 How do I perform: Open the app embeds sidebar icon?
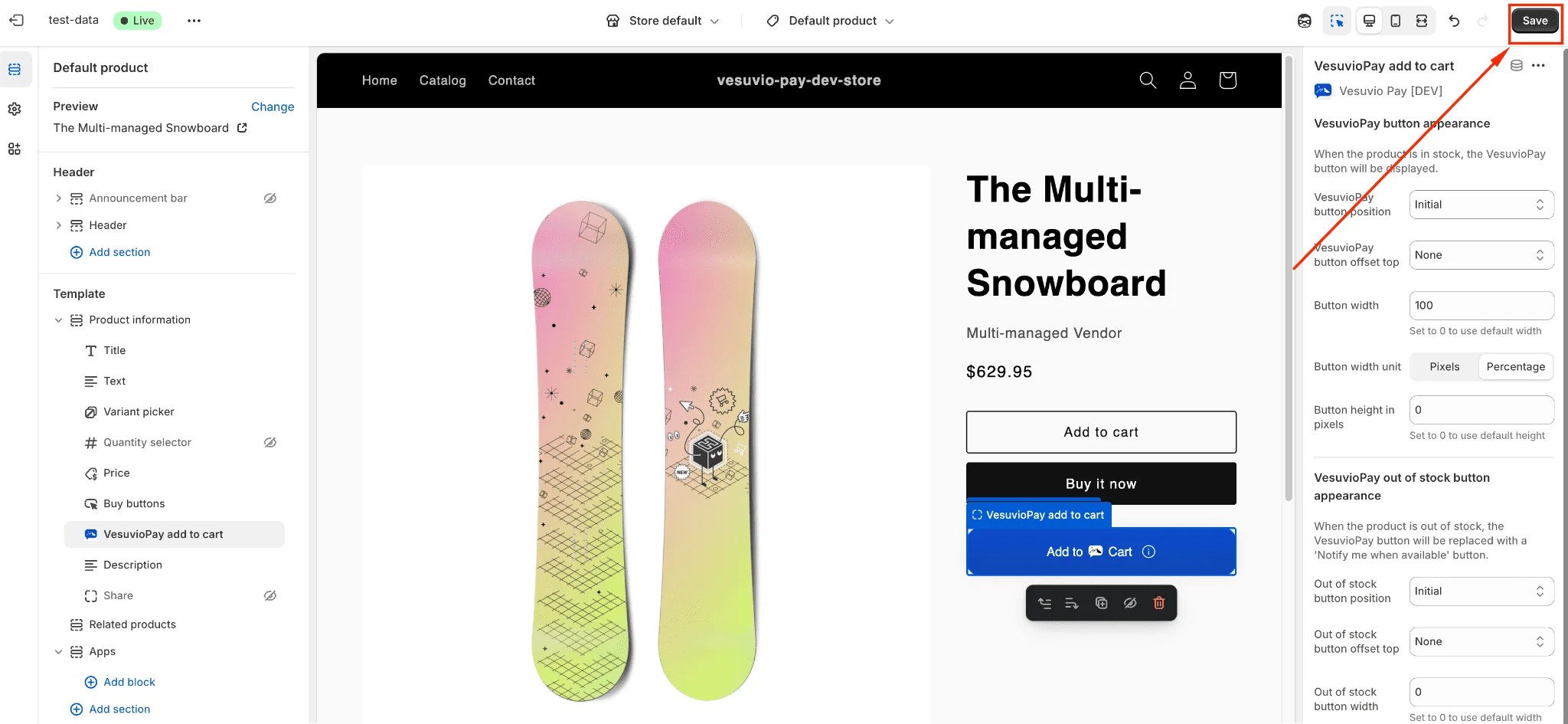click(x=15, y=149)
